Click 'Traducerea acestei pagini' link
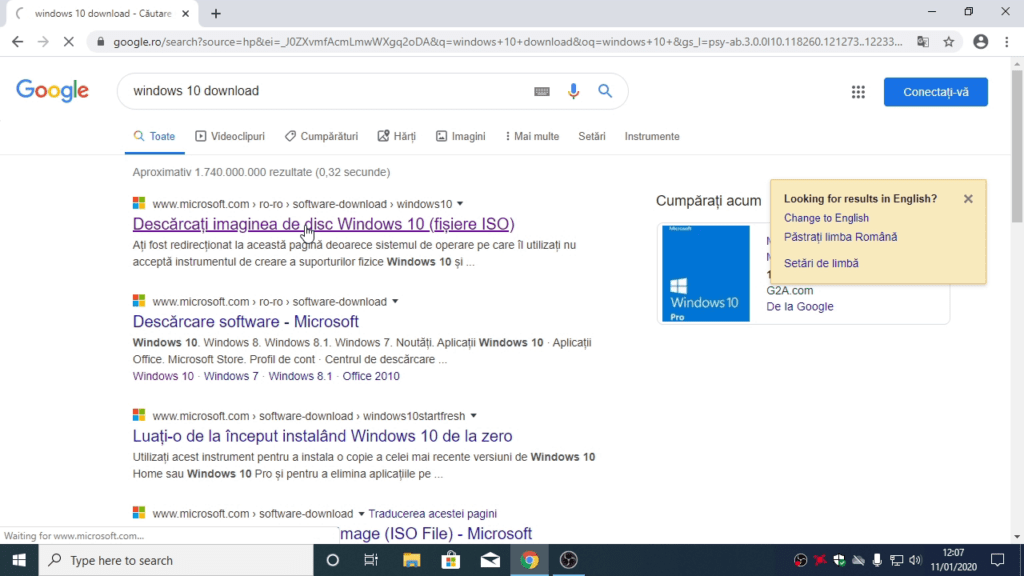 pyautogui.click(x=432, y=514)
